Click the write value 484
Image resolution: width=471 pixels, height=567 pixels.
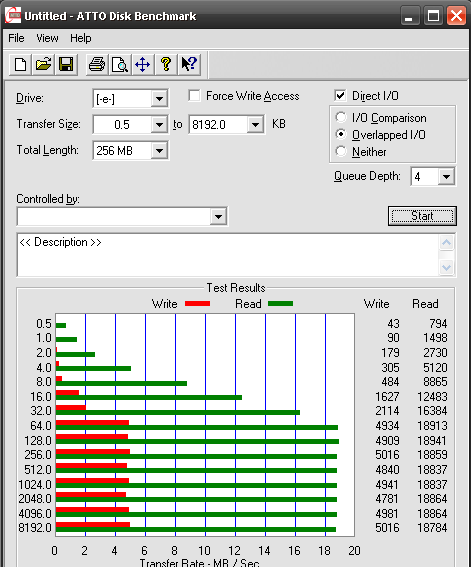click(x=390, y=382)
